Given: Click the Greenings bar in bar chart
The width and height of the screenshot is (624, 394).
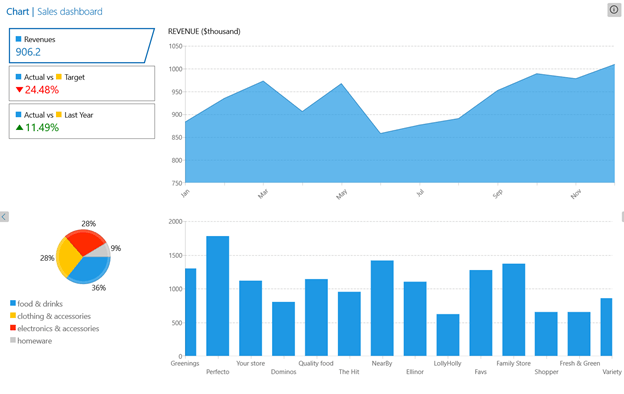Looking at the screenshot, I should coord(191,312).
